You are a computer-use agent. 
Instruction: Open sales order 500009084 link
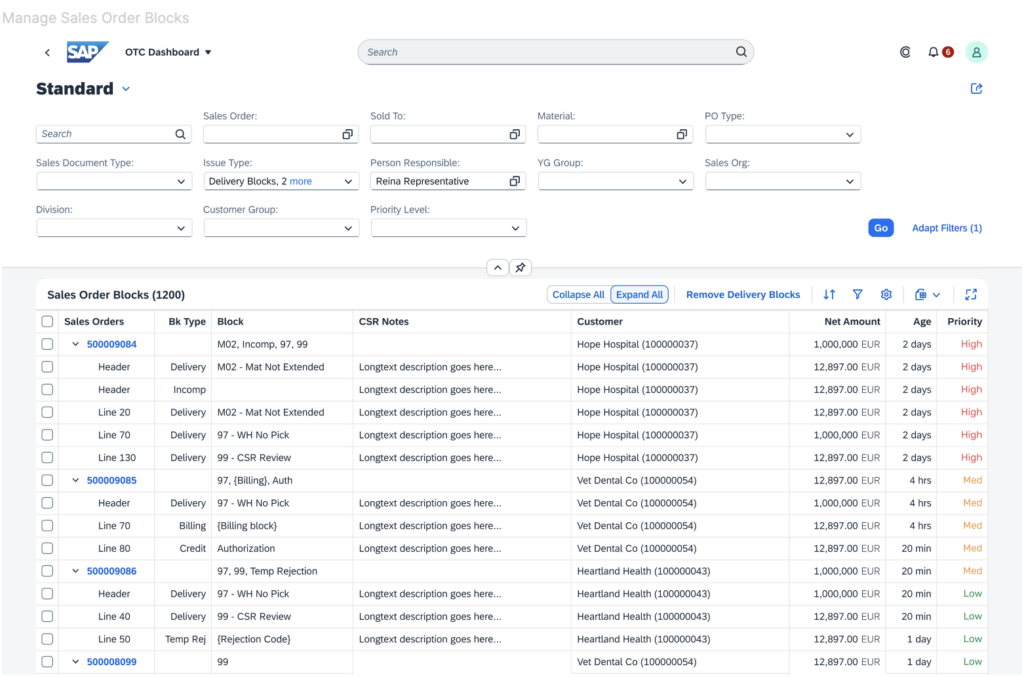pos(112,344)
